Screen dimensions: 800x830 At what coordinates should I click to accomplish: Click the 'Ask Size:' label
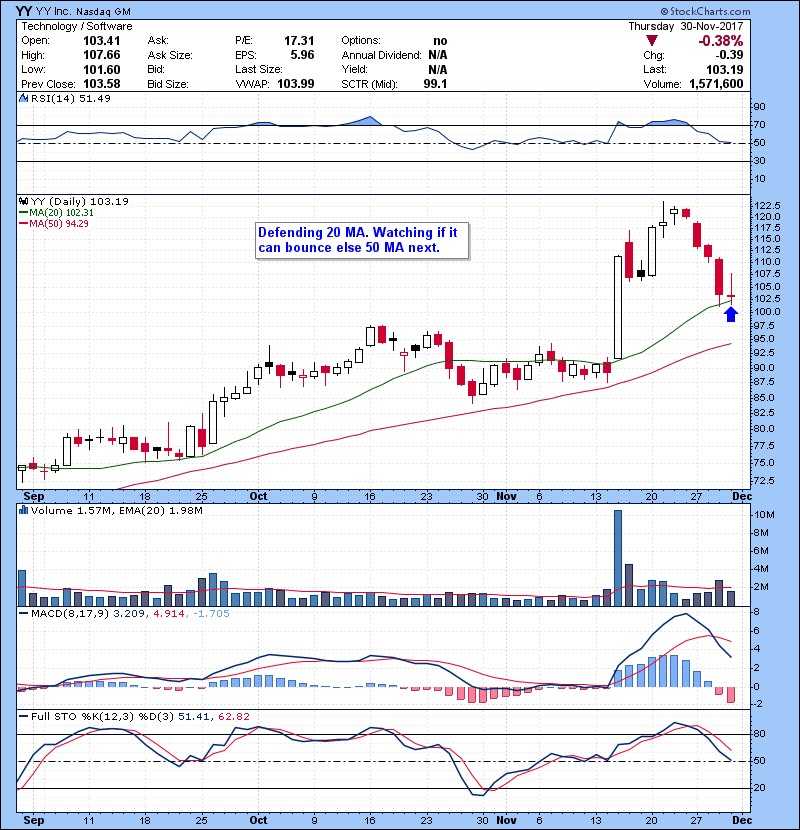[170, 55]
